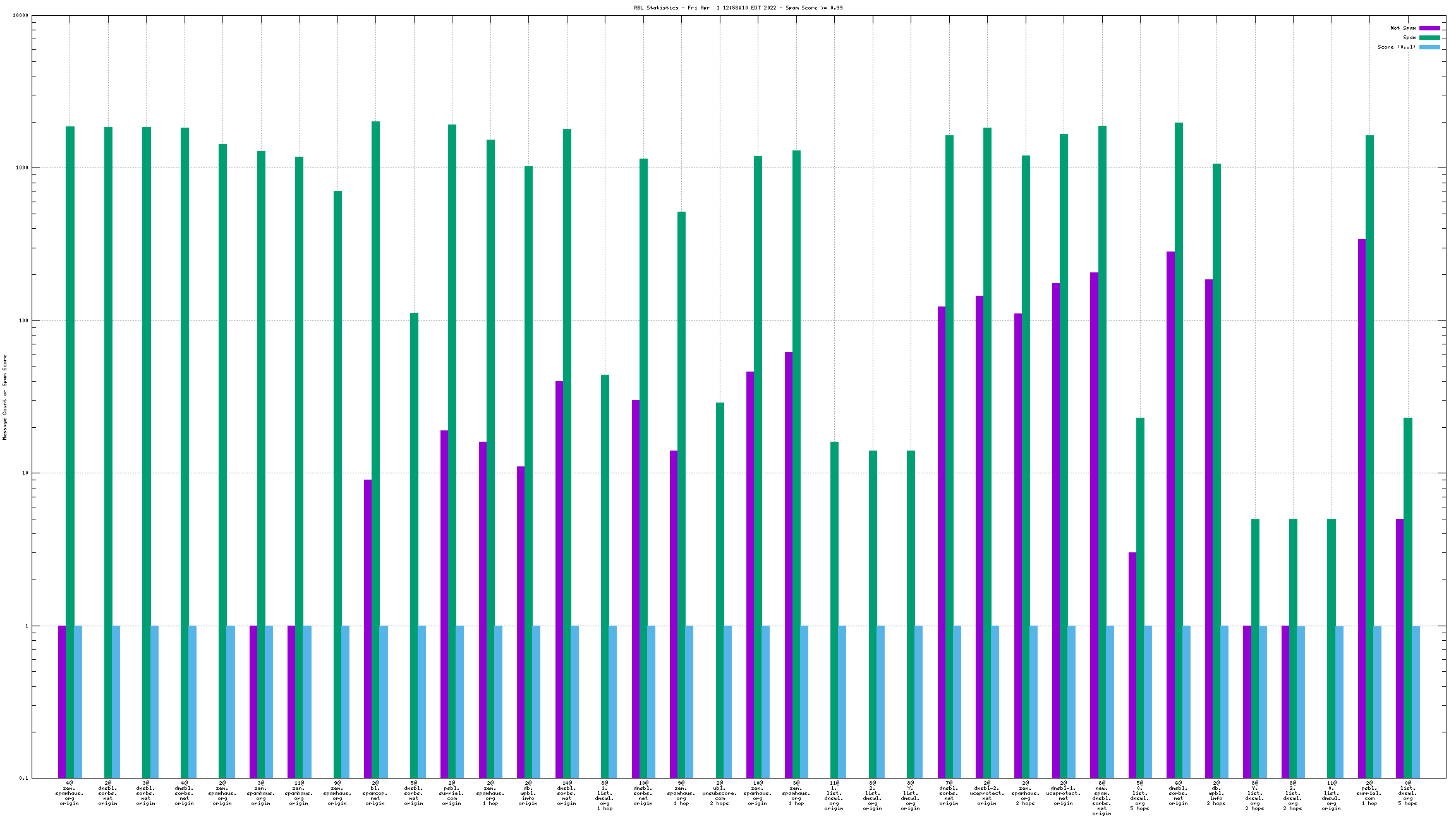Click the 0.1 y-axis tick label
Screen dimensions: 1456x819
pos(23,778)
